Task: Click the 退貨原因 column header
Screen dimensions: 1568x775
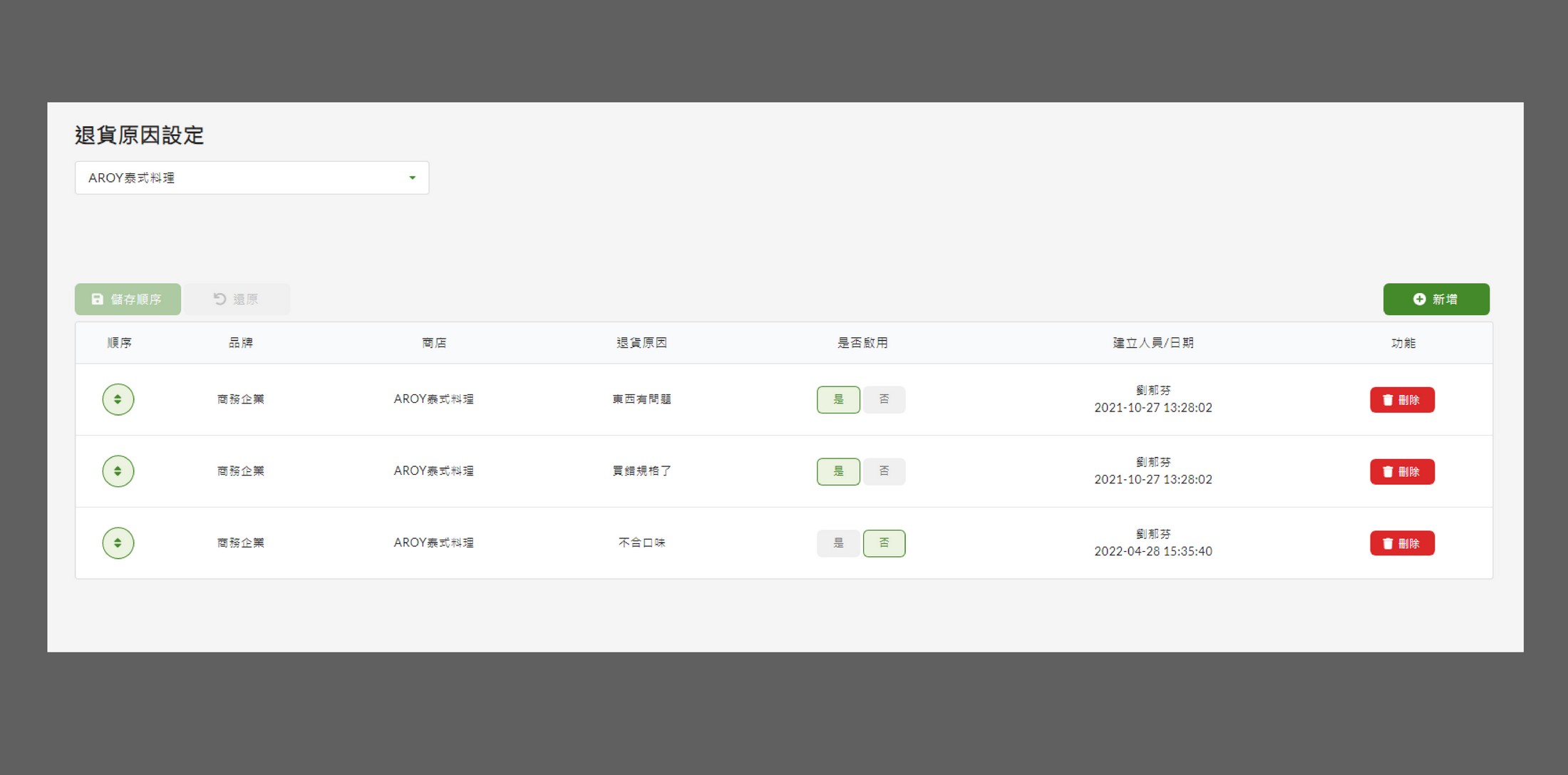Action: (641, 343)
